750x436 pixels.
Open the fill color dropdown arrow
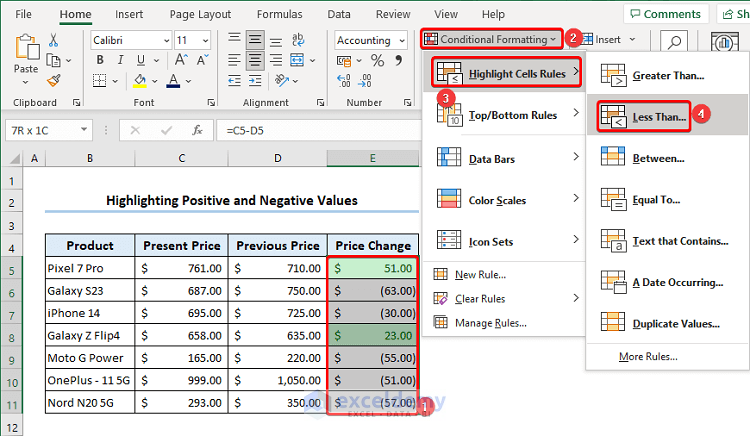154,81
